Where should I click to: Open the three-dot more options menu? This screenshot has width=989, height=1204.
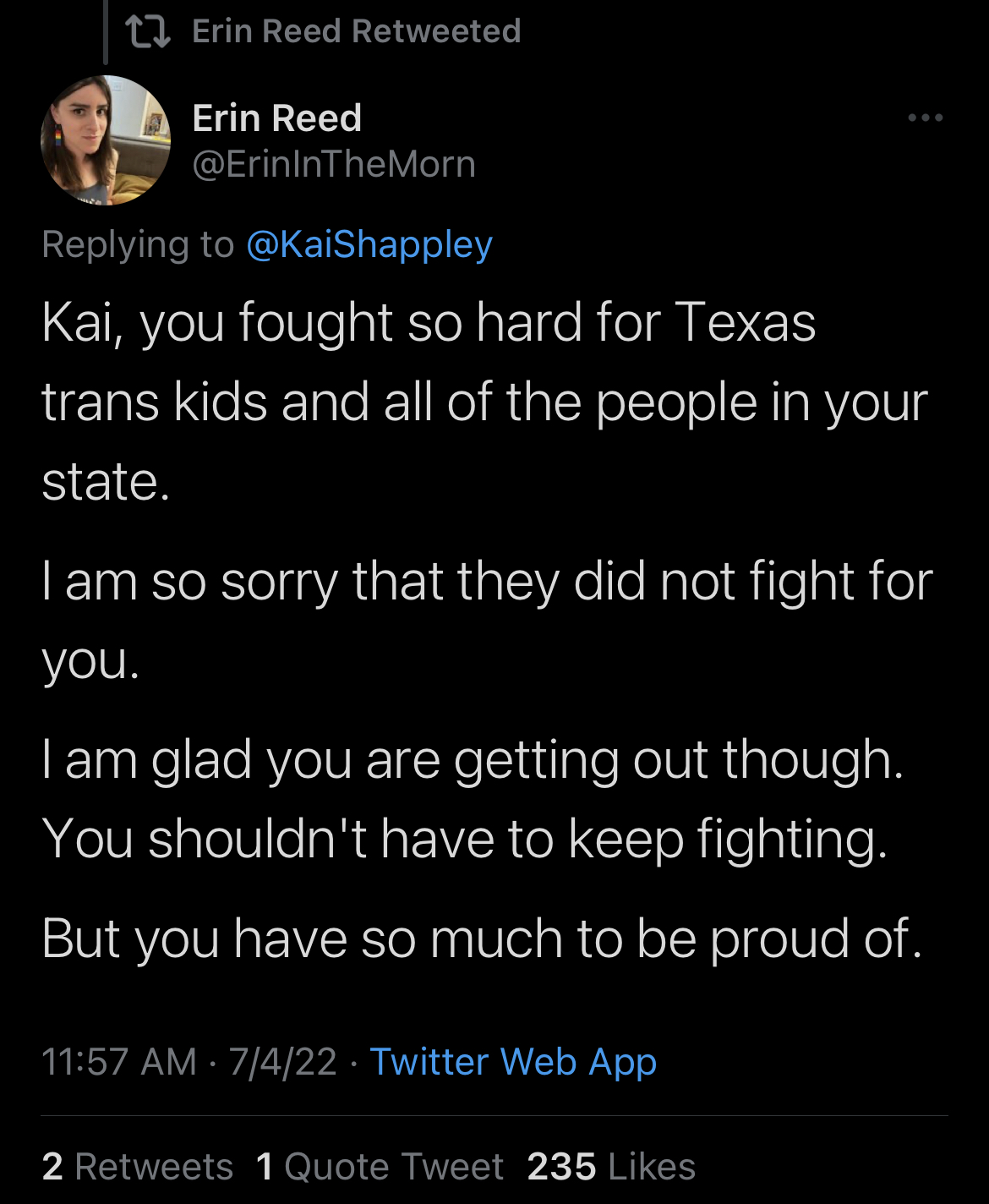926,118
